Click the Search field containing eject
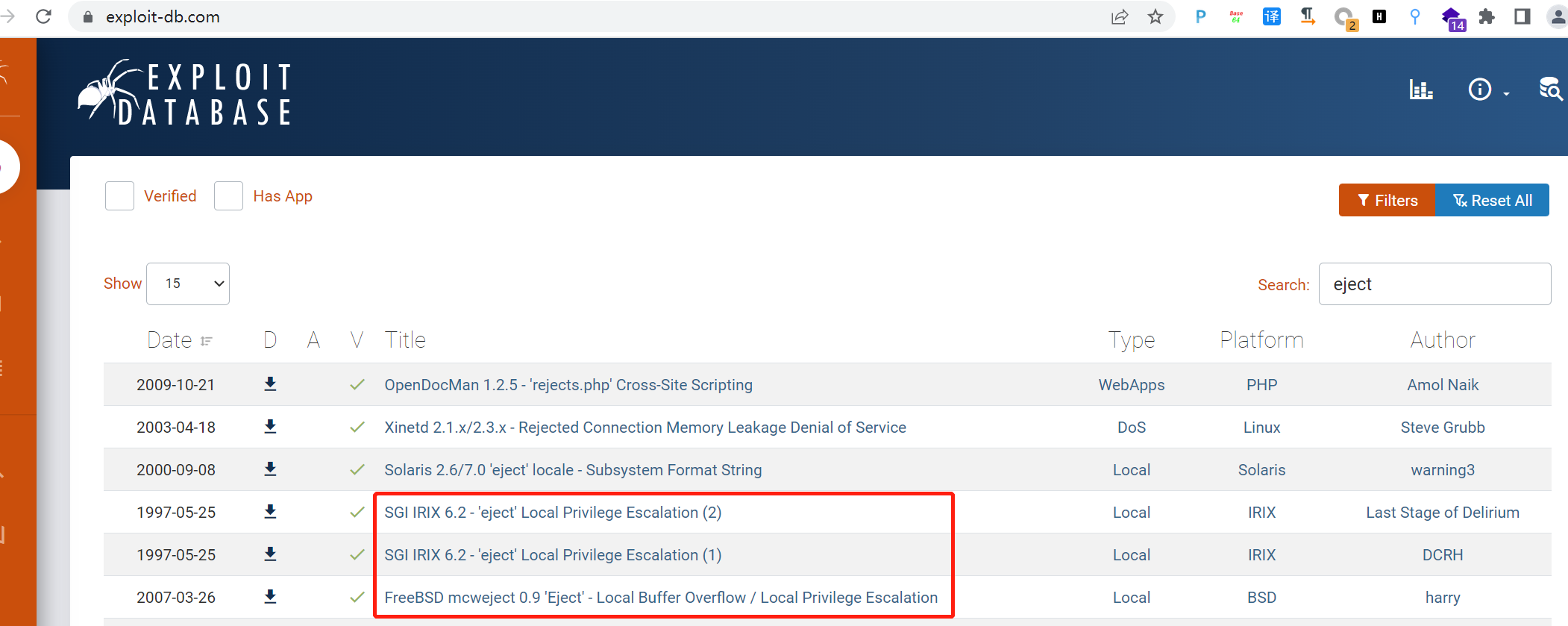 (1434, 284)
